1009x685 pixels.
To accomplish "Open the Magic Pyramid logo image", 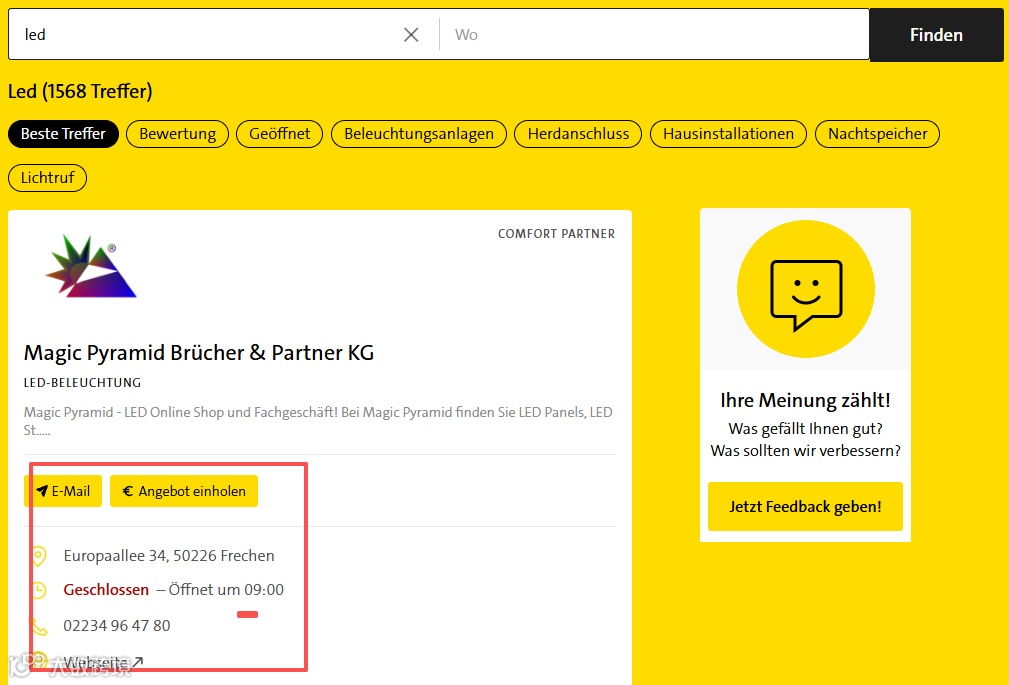I will (x=90, y=266).
